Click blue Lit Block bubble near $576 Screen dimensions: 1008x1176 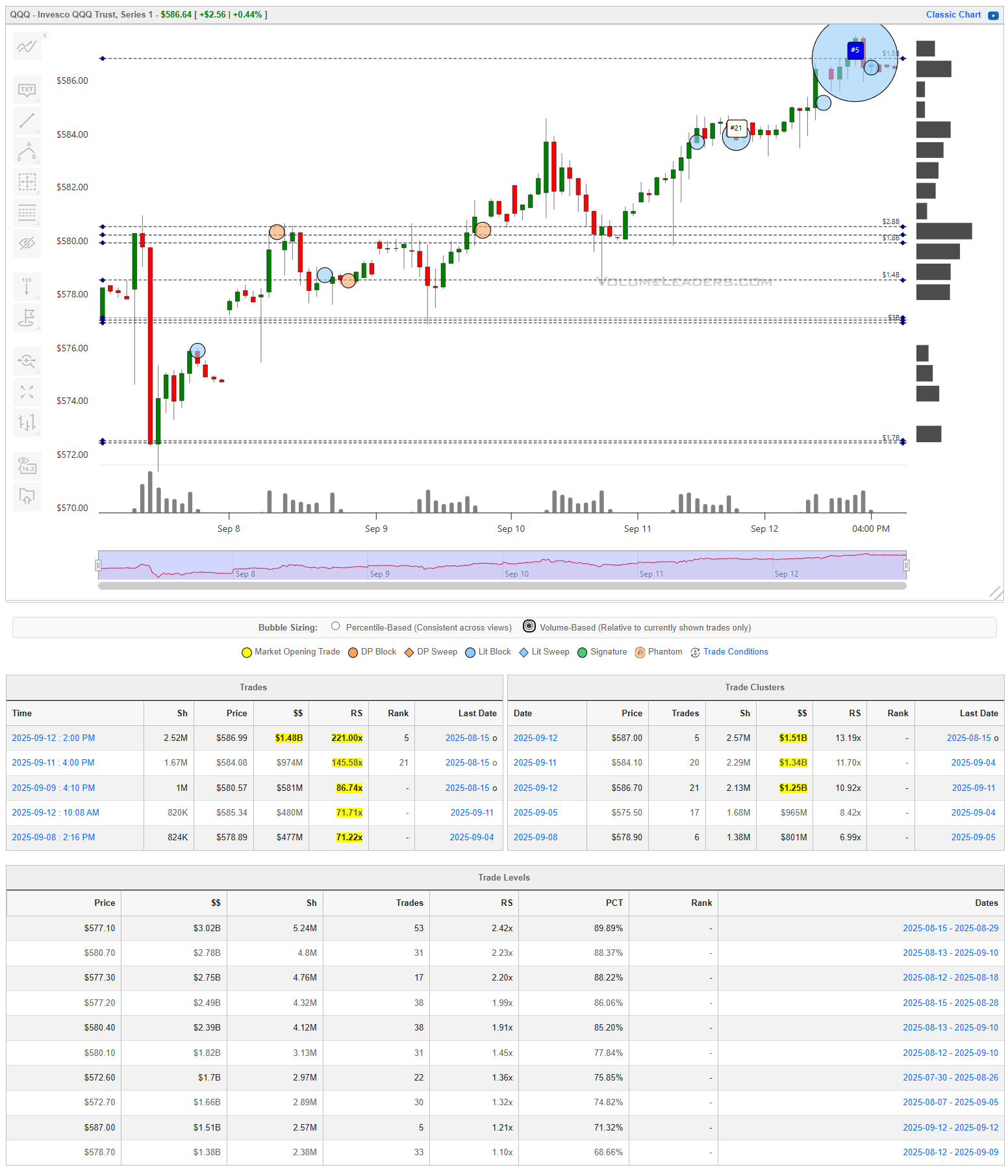[x=197, y=351]
